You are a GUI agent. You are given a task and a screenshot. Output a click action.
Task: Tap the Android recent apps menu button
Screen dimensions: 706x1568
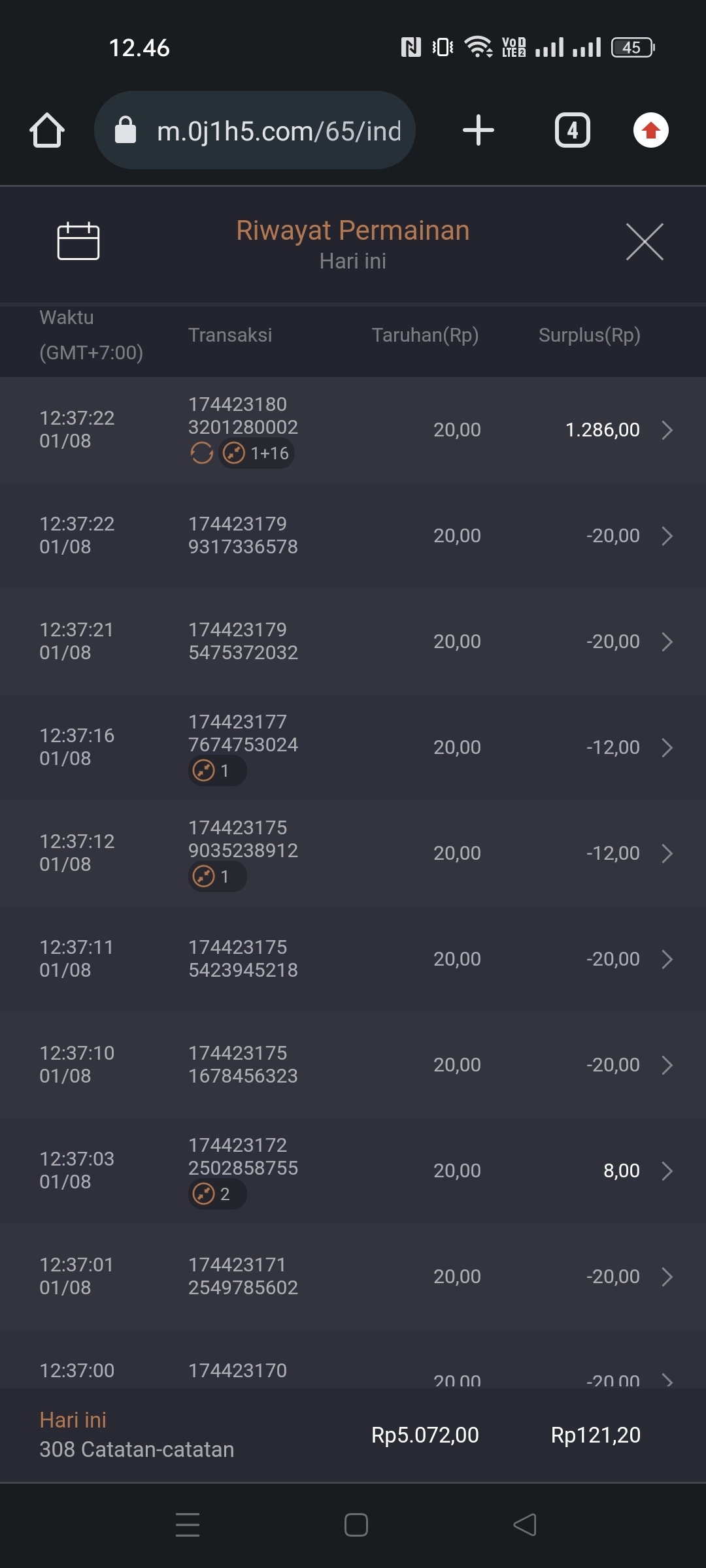188,1524
